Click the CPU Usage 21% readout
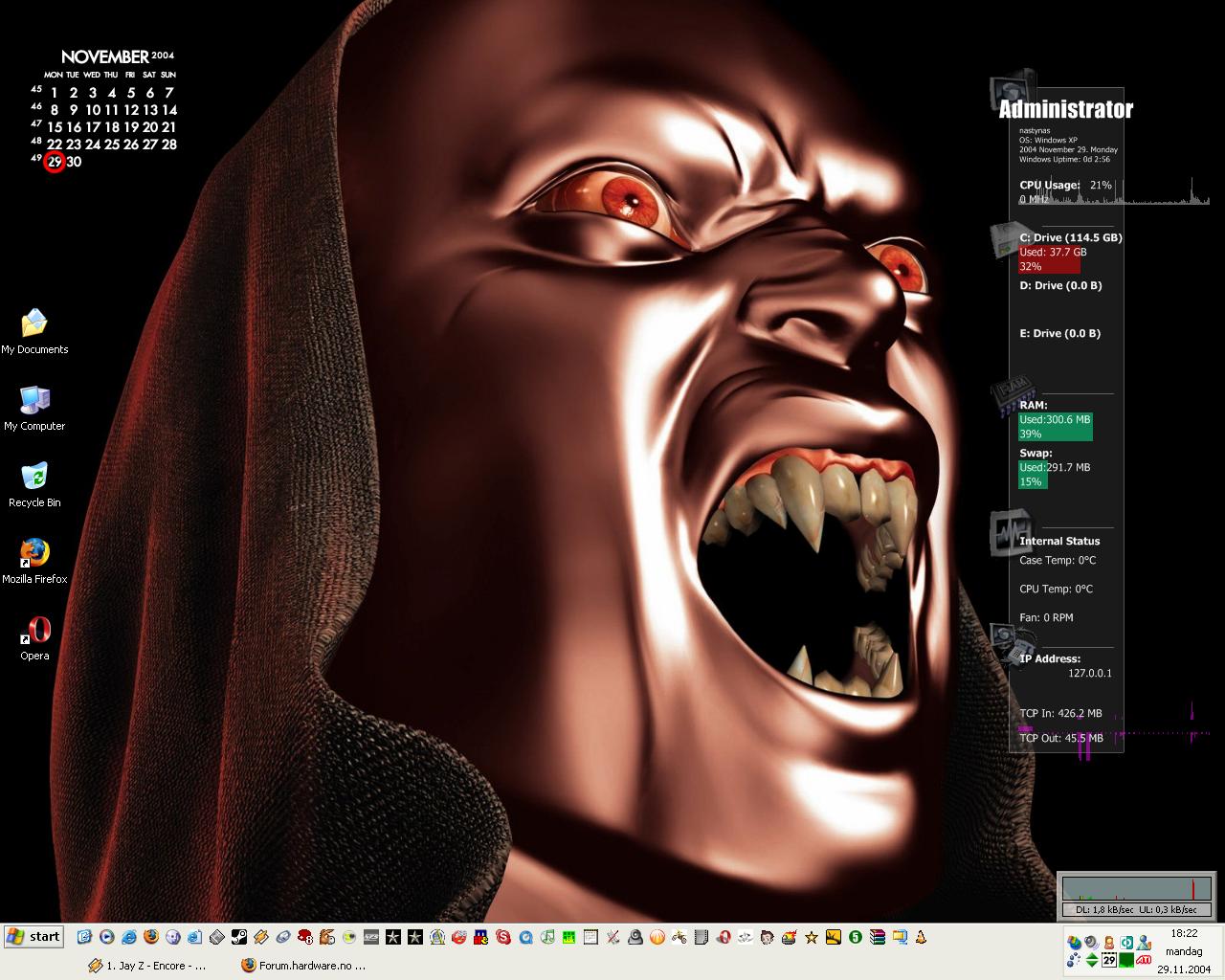Screen dimensions: 1225x980 tap(1065, 185)
